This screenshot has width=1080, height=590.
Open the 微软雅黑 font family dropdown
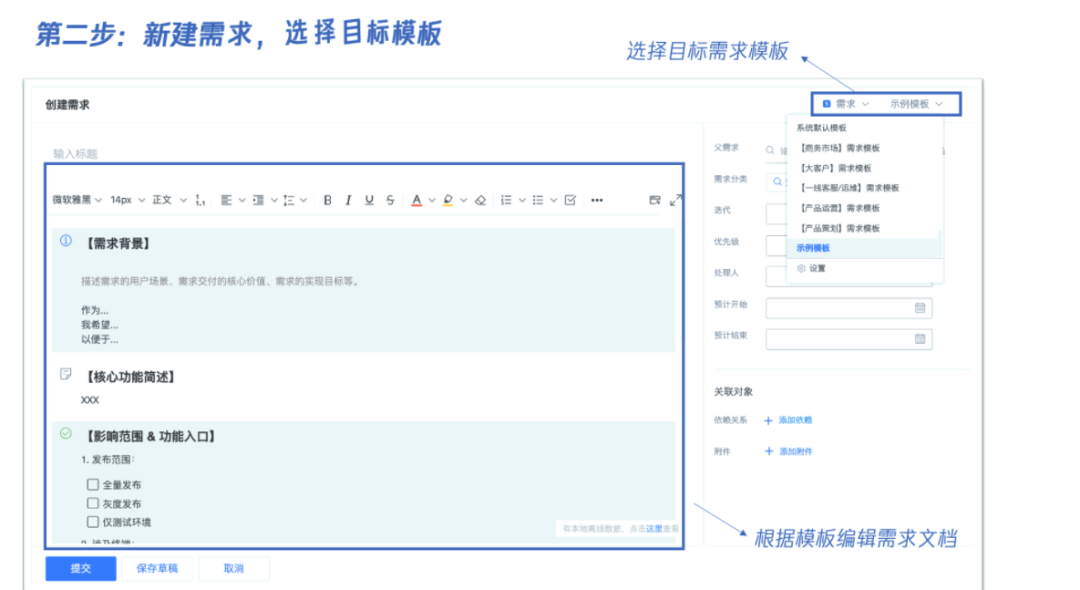point(72,200)
